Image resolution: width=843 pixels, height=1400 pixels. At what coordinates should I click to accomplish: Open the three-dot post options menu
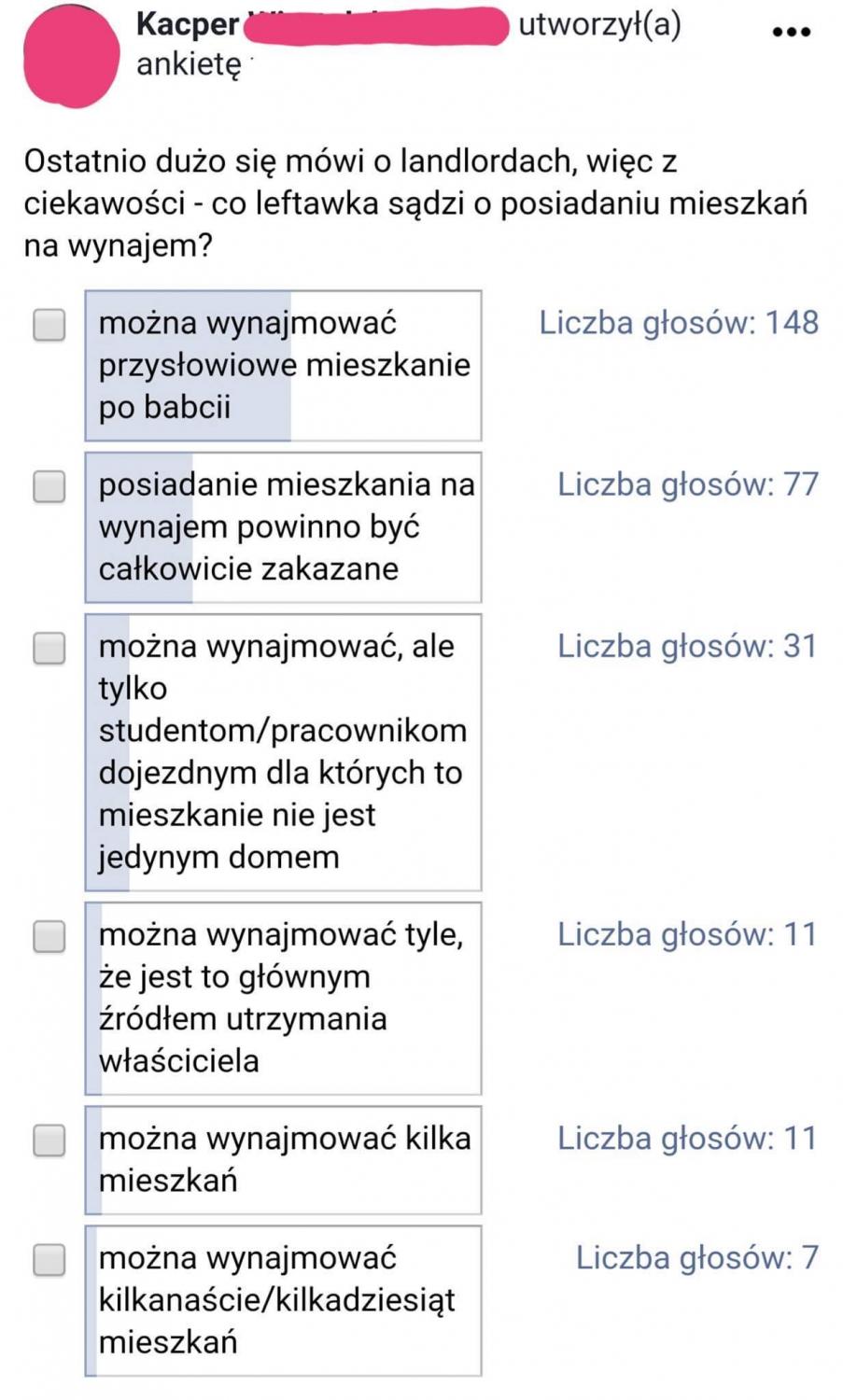792,32
